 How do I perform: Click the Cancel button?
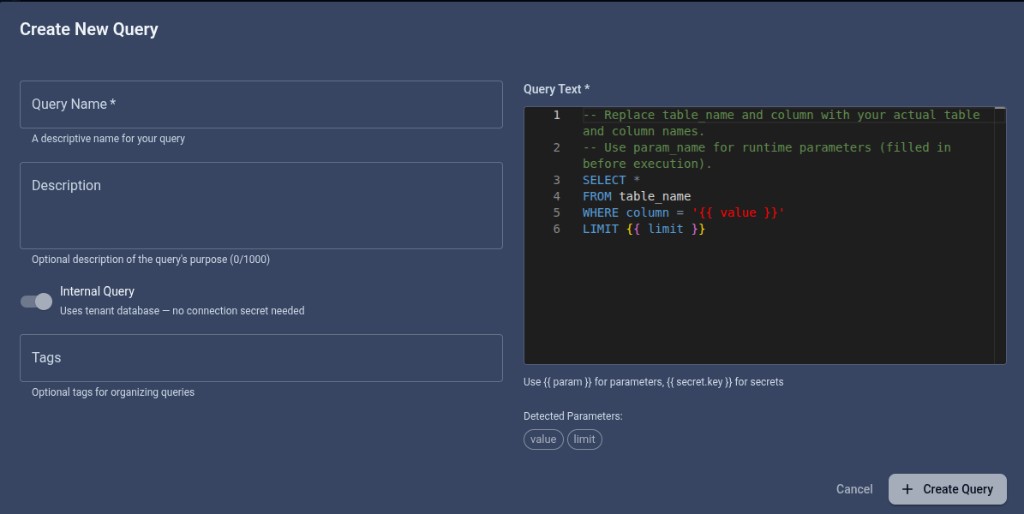(x=854, y=489)
